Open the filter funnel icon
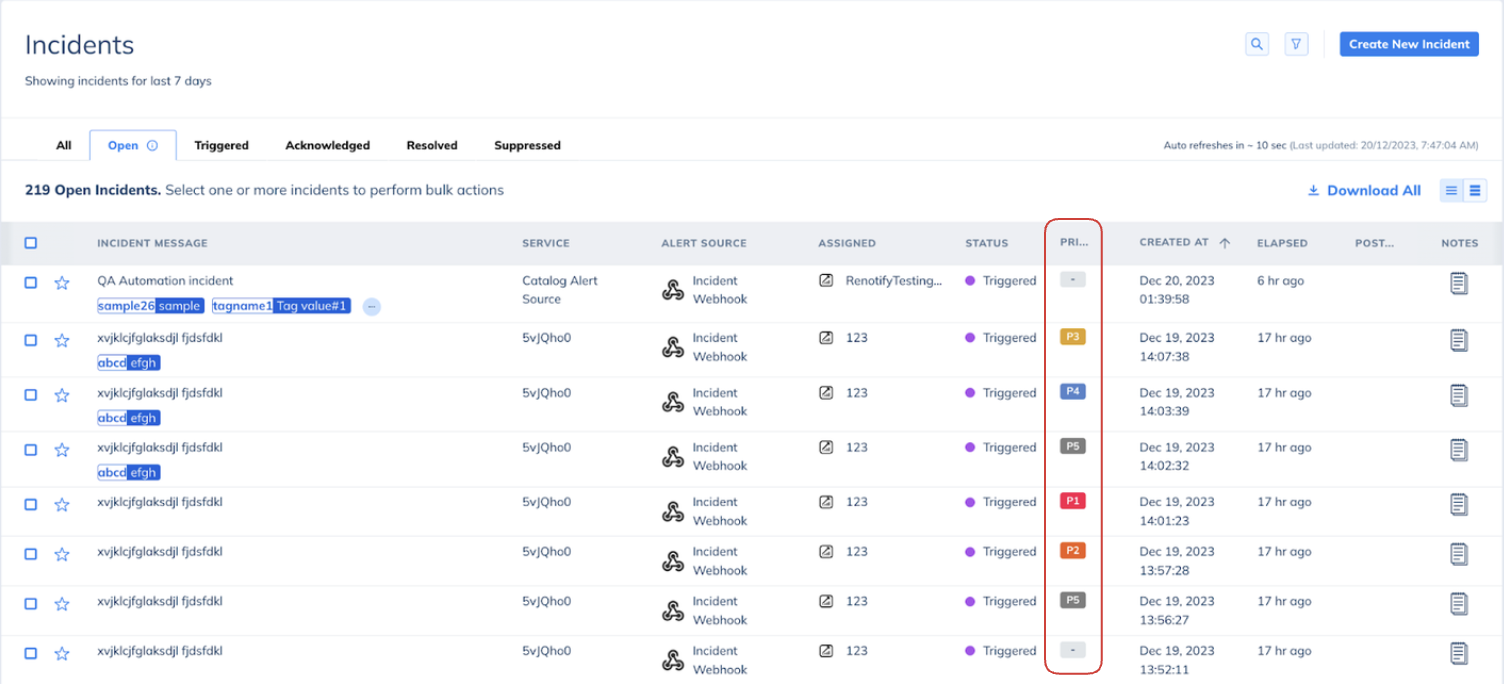Image resolution: width=1504 pixels, height=684 pixels. click(1296, 44)
